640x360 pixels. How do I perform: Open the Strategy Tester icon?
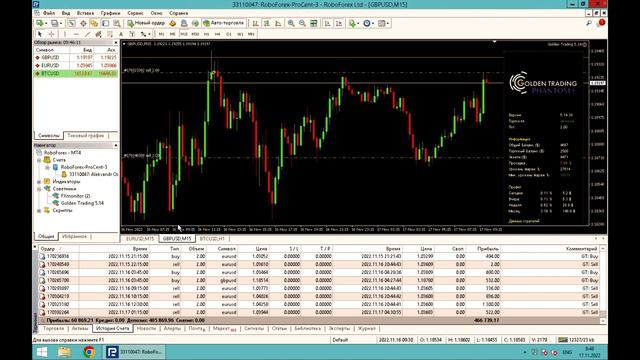coord(117,23)
